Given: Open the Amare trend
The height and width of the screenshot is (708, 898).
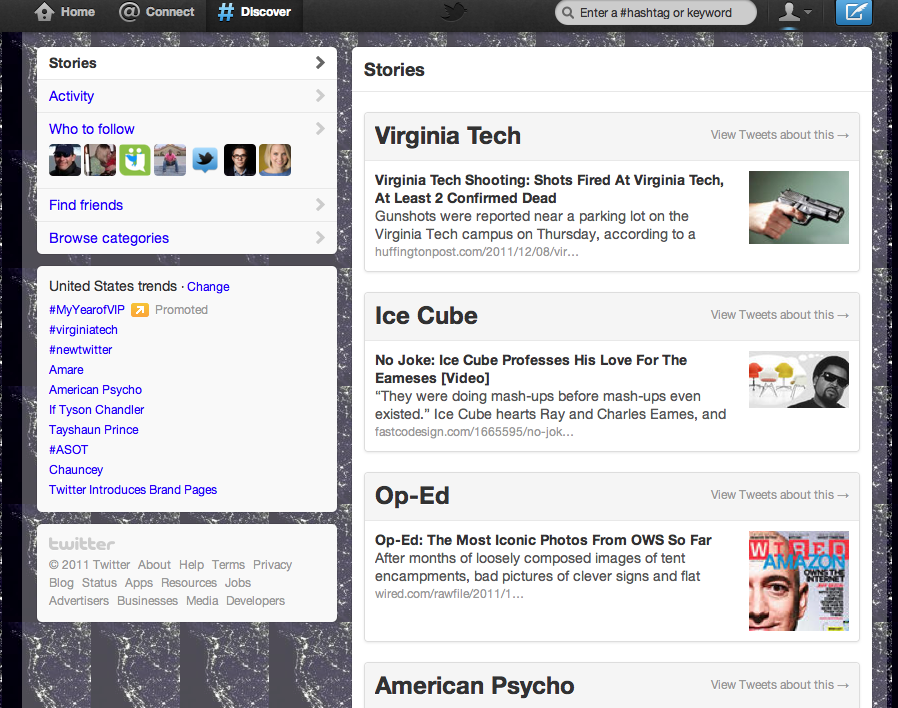Looking at the screenshot, I should click(x=66, y=370).
